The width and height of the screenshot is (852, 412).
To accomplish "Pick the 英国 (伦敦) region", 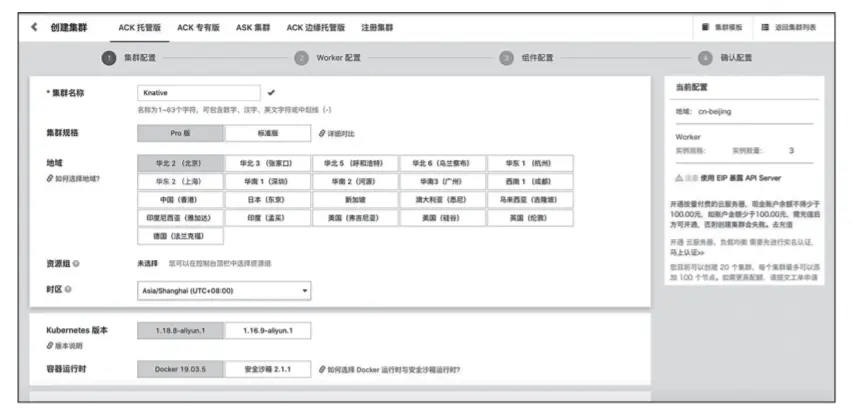I will pos(530,218).
